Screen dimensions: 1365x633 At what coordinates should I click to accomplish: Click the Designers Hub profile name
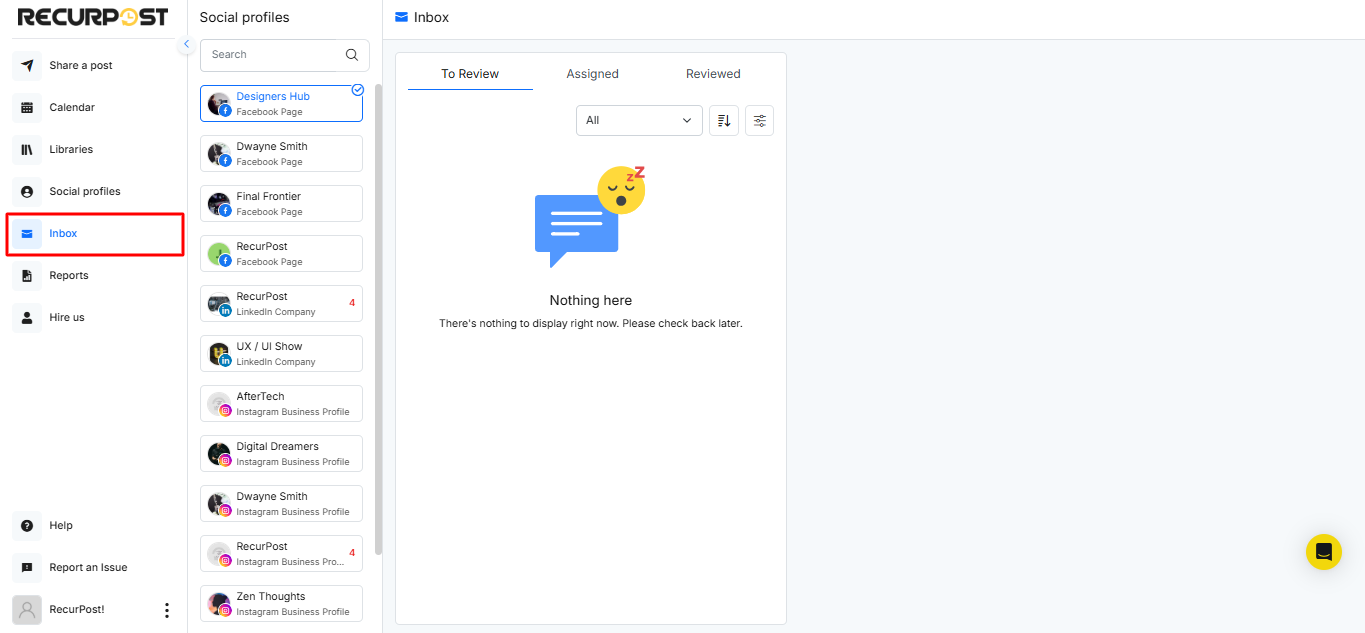click(273, 97)
